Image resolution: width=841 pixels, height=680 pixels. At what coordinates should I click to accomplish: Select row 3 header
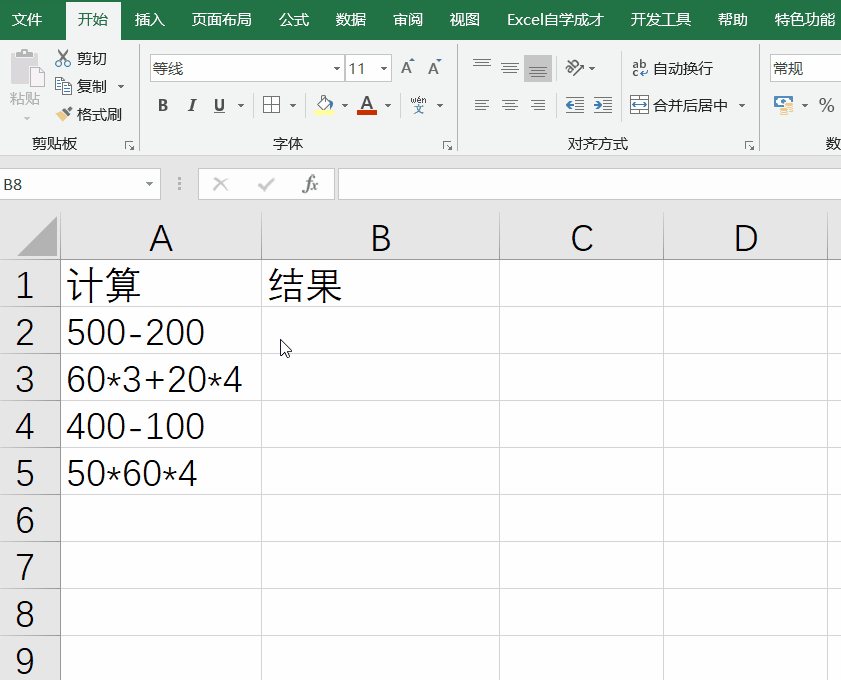30,378
